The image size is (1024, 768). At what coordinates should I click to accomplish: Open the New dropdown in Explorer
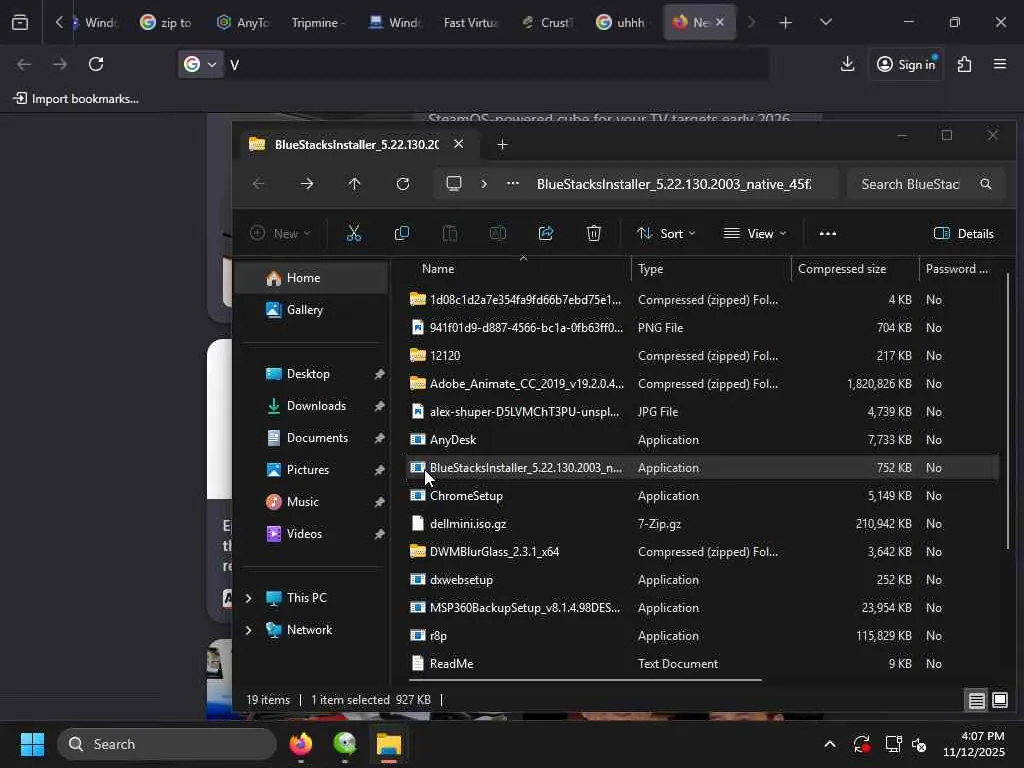(281, 233)
